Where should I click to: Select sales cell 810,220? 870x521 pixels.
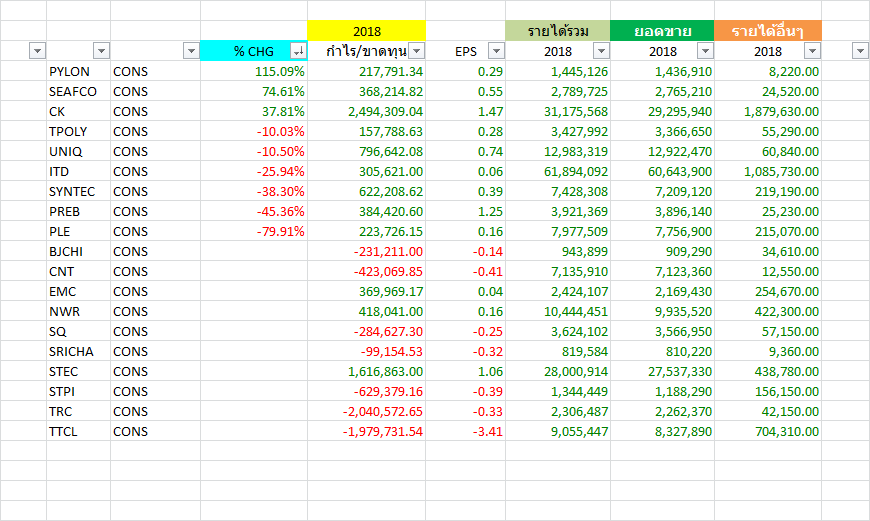(x=662, y=351)
